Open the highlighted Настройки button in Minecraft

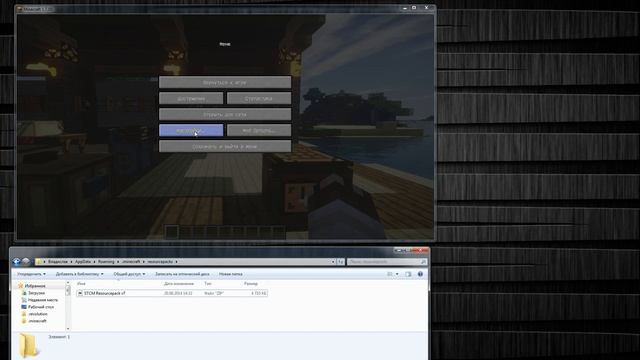pyautogui.click(x=191, y=131)
